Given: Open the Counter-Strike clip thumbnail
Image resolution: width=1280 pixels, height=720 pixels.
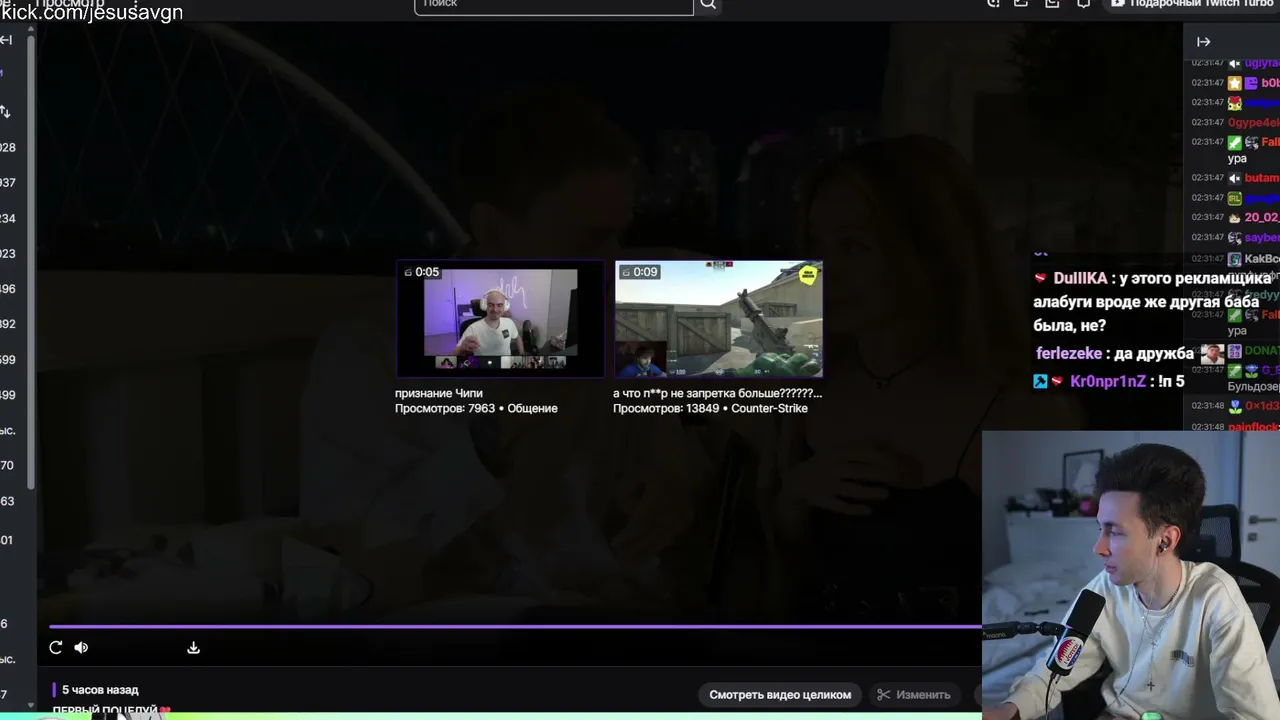Looking at the screenshot, I should [718, 319].
